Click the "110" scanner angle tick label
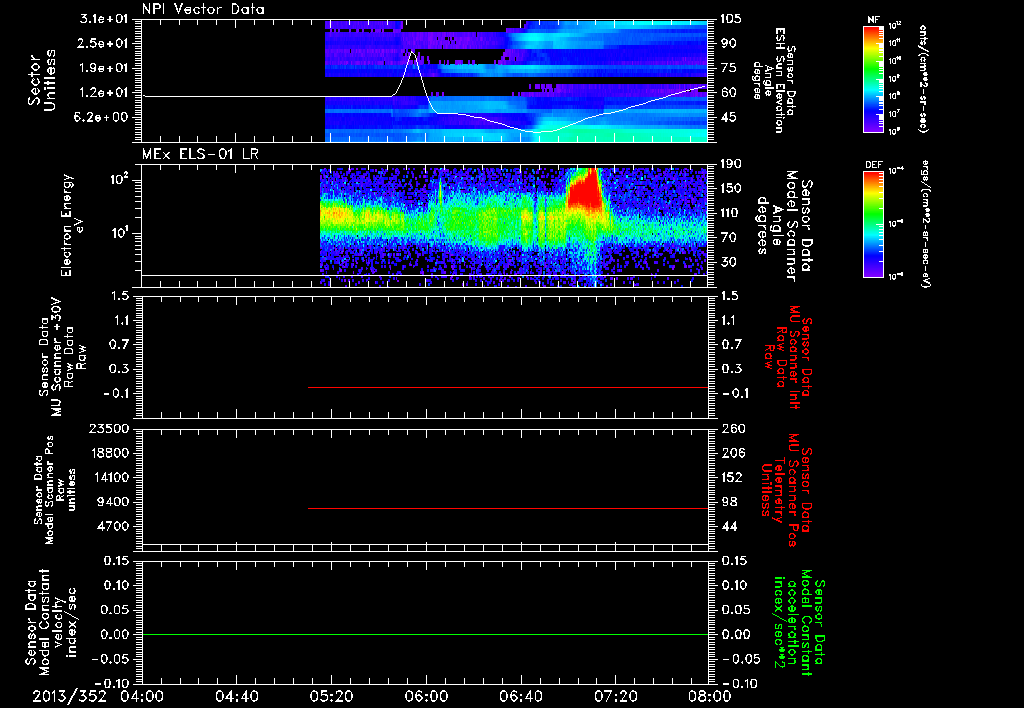 (x=731, y=213)
